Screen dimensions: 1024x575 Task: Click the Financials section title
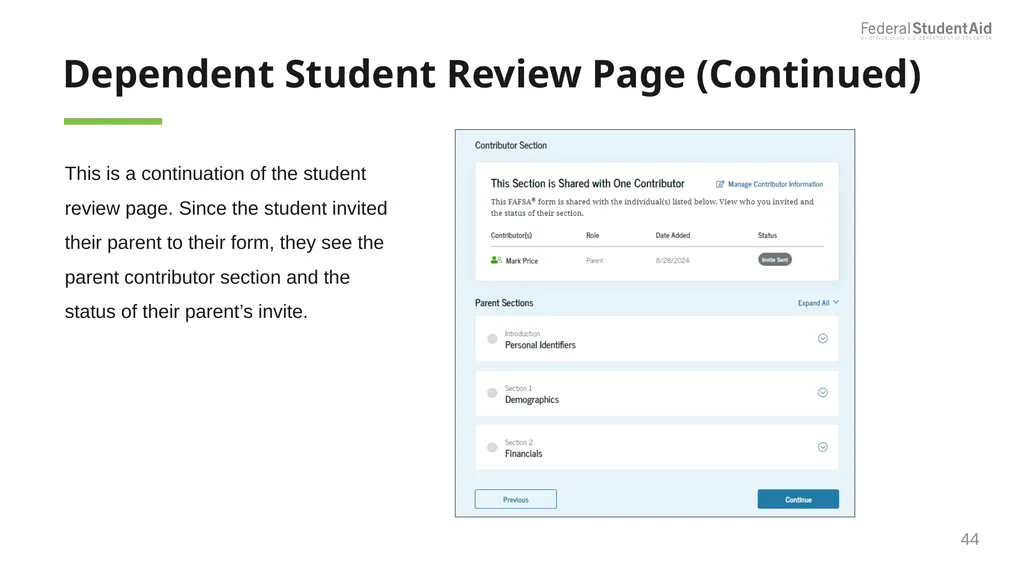(x=523, y=453)
